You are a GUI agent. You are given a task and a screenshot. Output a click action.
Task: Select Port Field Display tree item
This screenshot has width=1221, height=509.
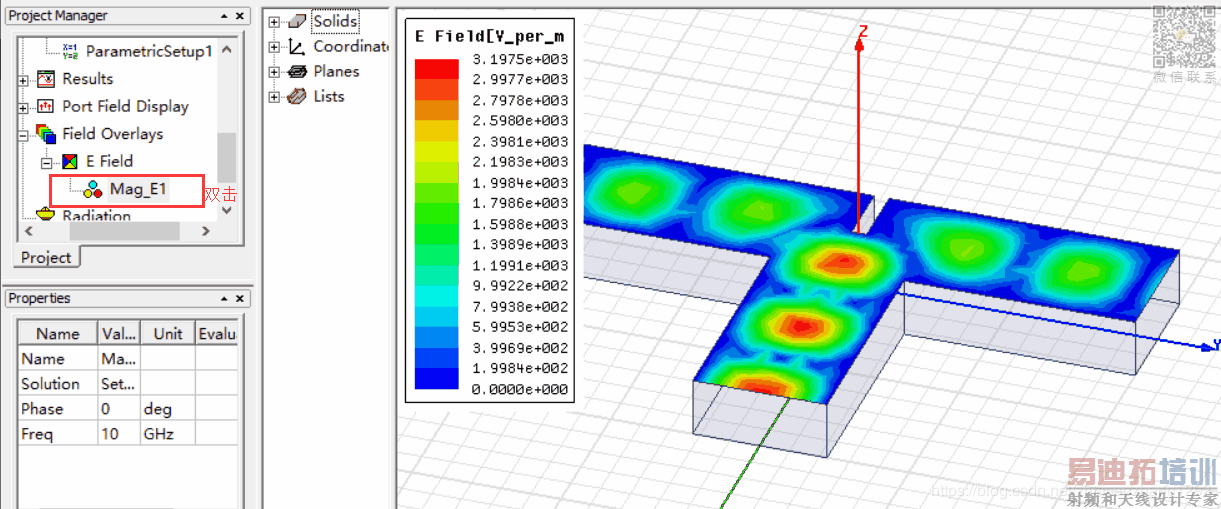[x=125, y=106]
